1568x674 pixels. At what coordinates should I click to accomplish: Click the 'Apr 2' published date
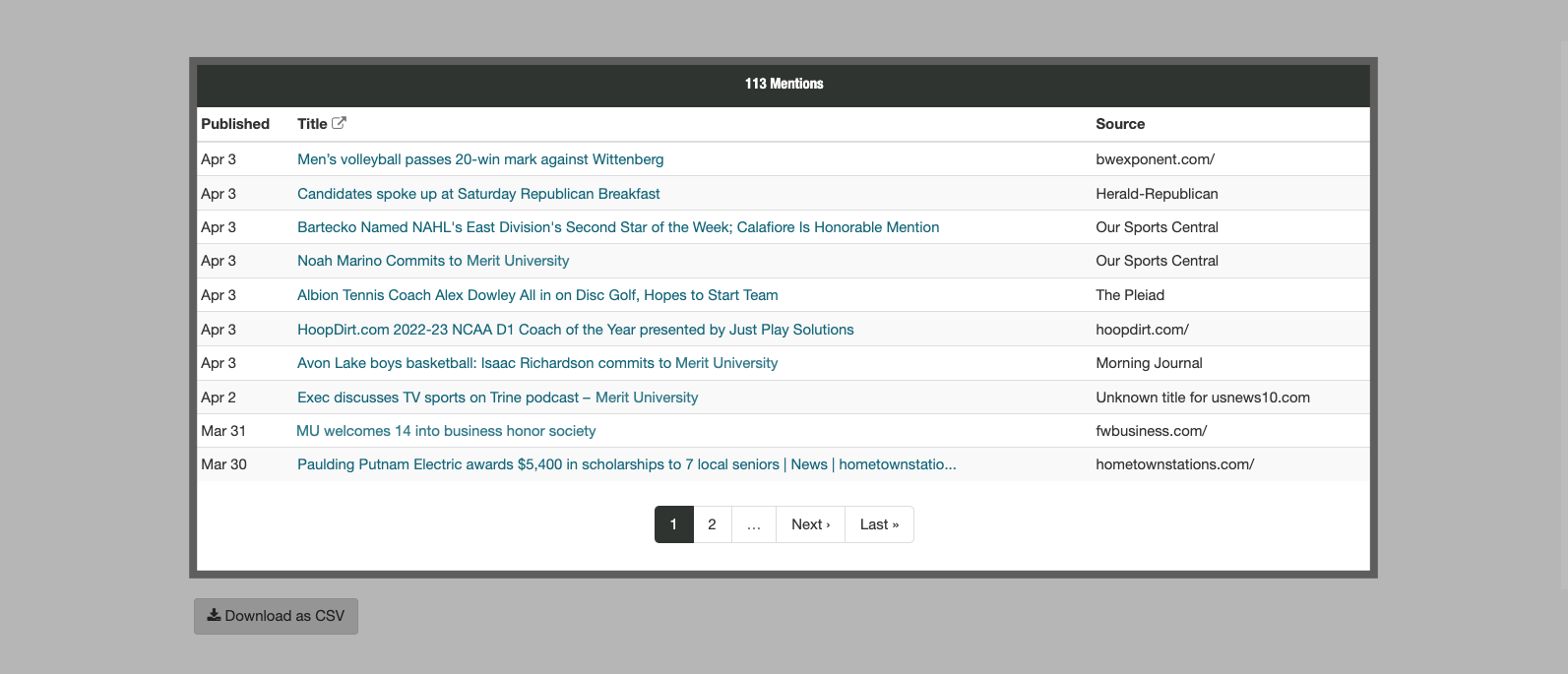(x=219, y=398)
